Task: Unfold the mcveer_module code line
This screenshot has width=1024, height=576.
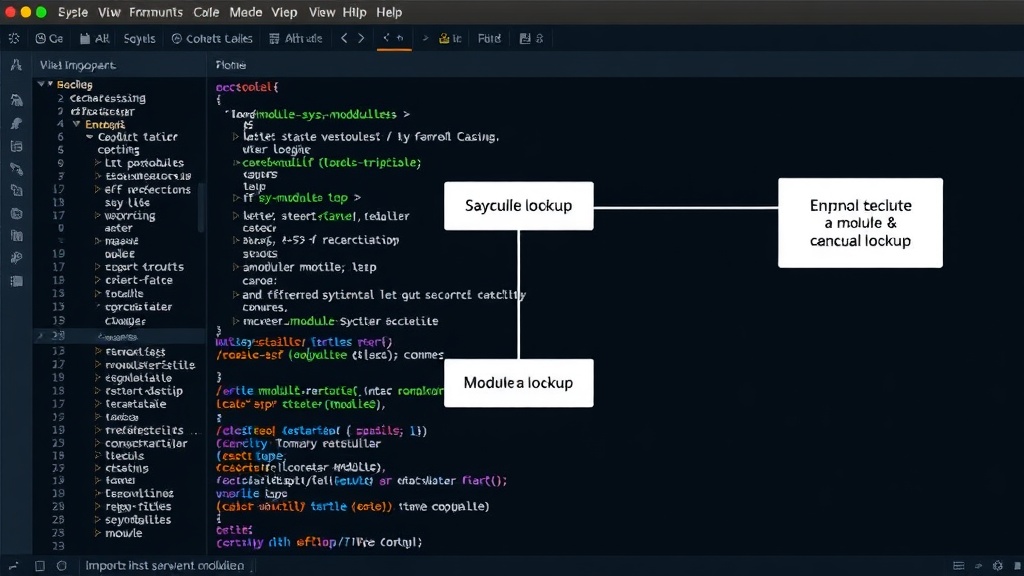Action: pyautogui.click(x=236, y=321)
